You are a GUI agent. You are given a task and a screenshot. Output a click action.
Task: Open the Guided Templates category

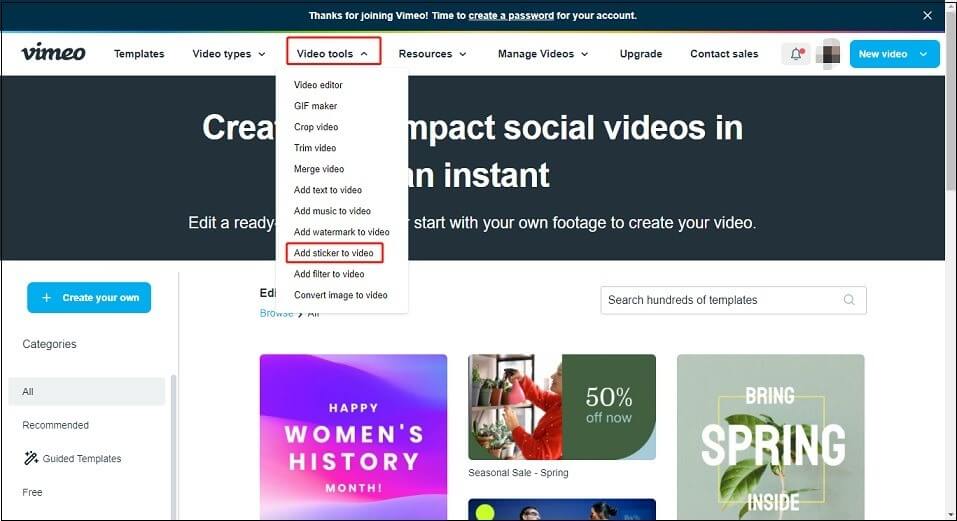coord(72,458)
